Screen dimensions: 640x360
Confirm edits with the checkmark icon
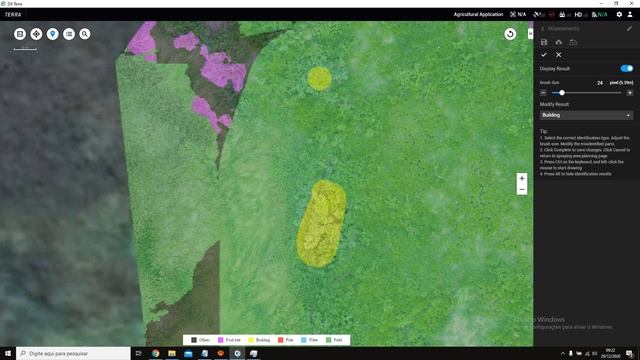(x=544, y=55)
